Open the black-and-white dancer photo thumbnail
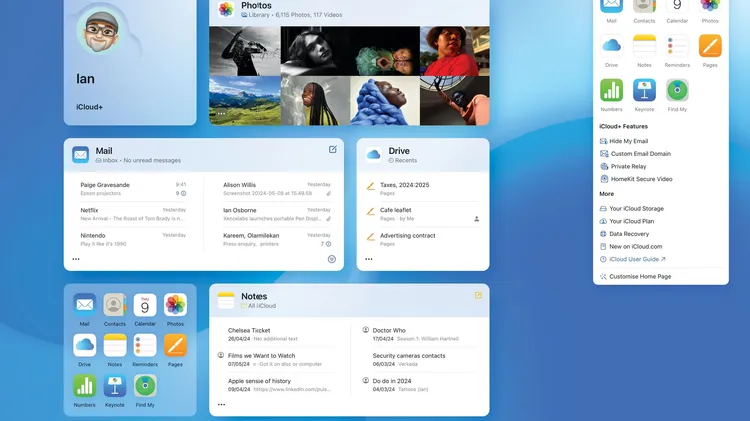 [244, 51]
